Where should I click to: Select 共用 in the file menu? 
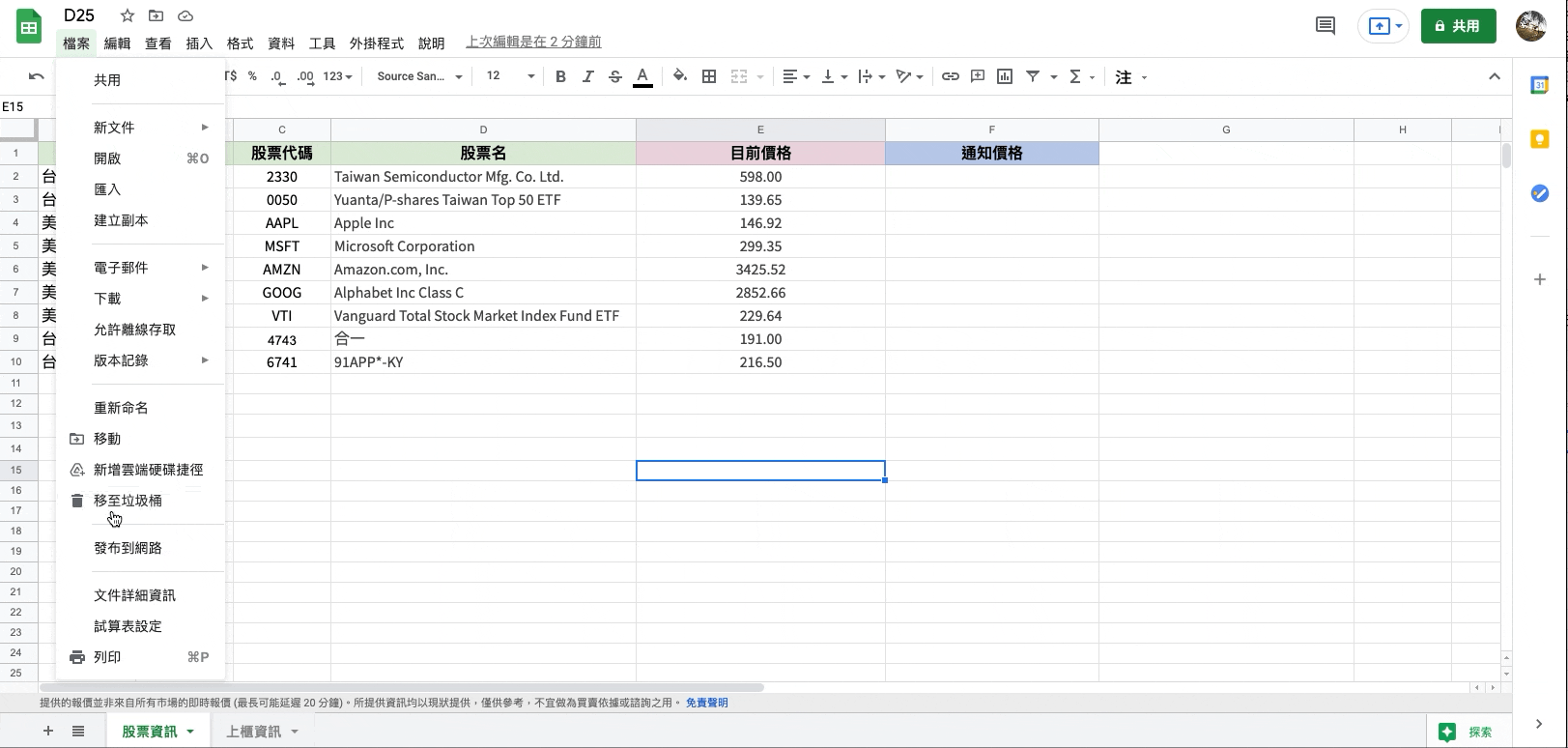140,80
